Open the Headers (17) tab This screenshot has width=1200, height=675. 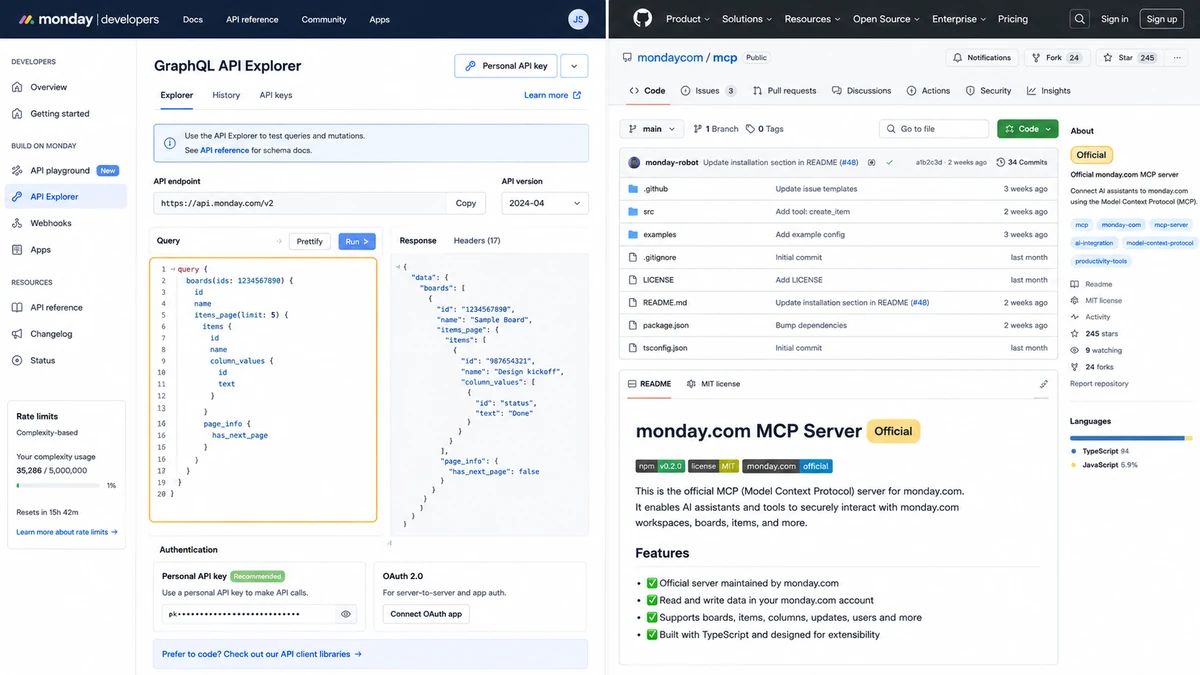(x=477, y=241)
